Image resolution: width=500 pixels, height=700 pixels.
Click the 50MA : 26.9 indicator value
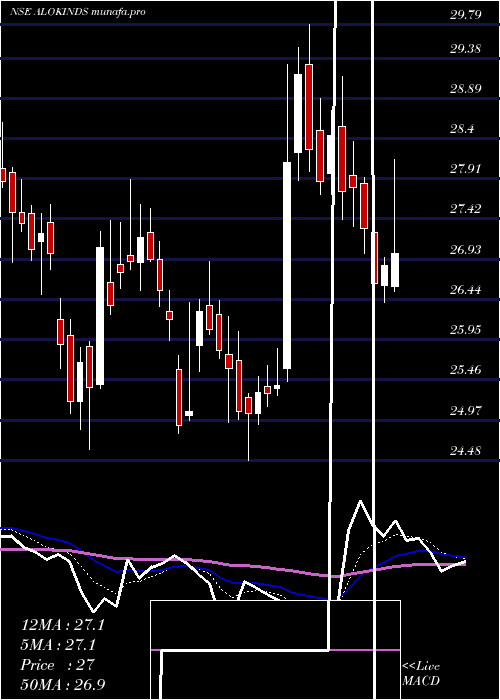pos(63,684)
